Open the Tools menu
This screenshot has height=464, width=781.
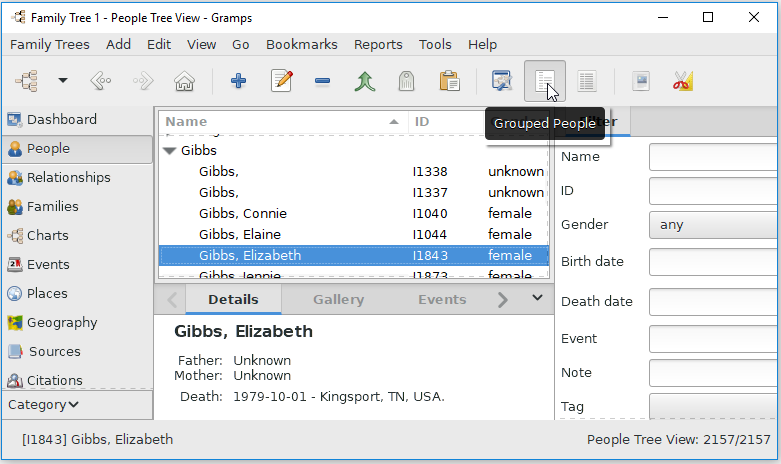435,44
